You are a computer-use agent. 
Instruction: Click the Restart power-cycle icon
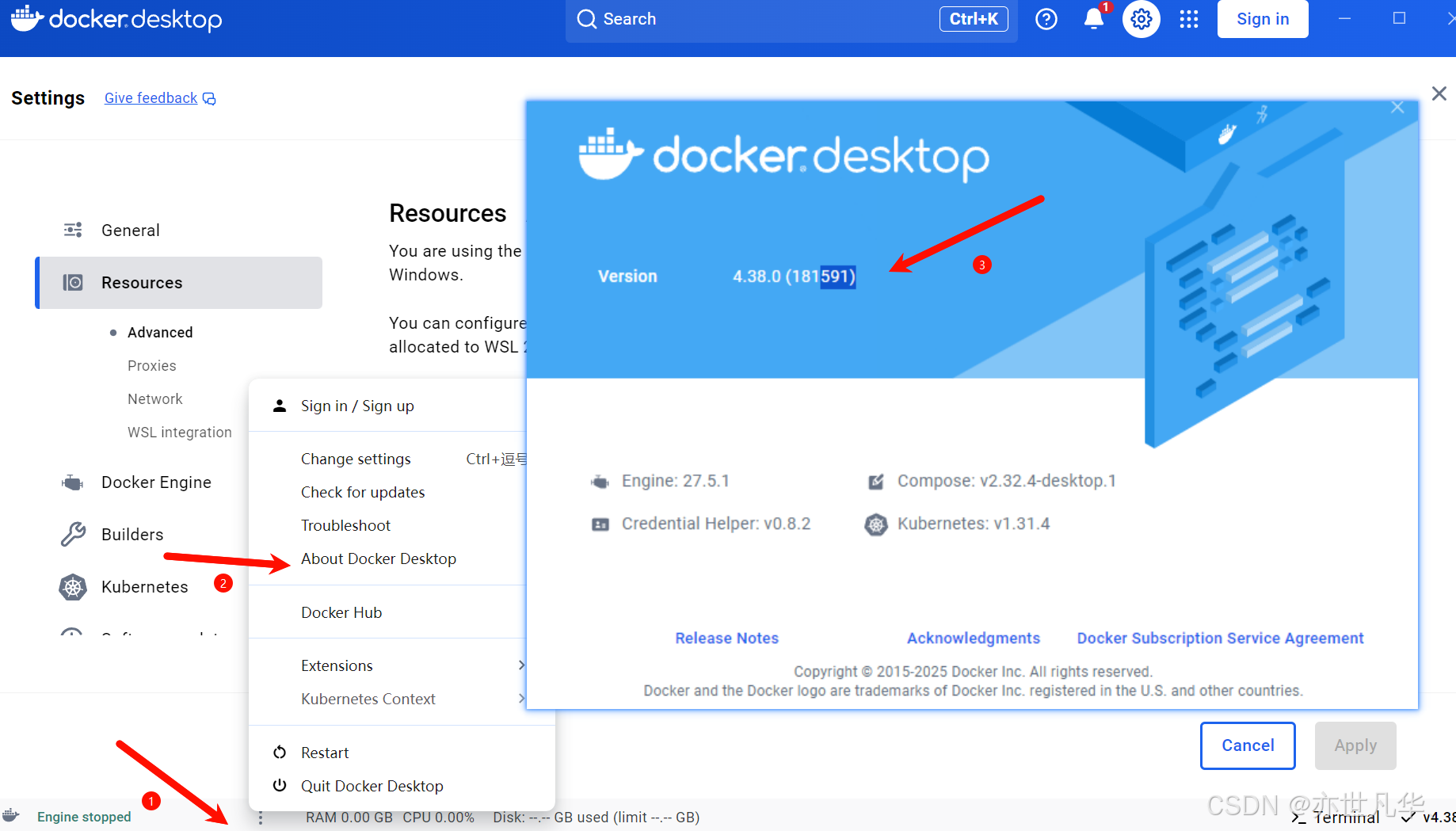[x=280, y=753]
